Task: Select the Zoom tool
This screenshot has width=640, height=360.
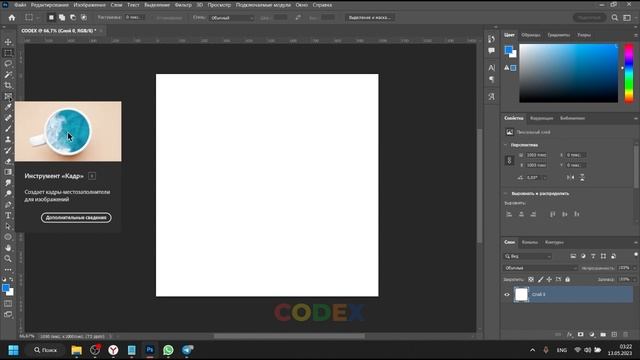Action: [8, 258]
